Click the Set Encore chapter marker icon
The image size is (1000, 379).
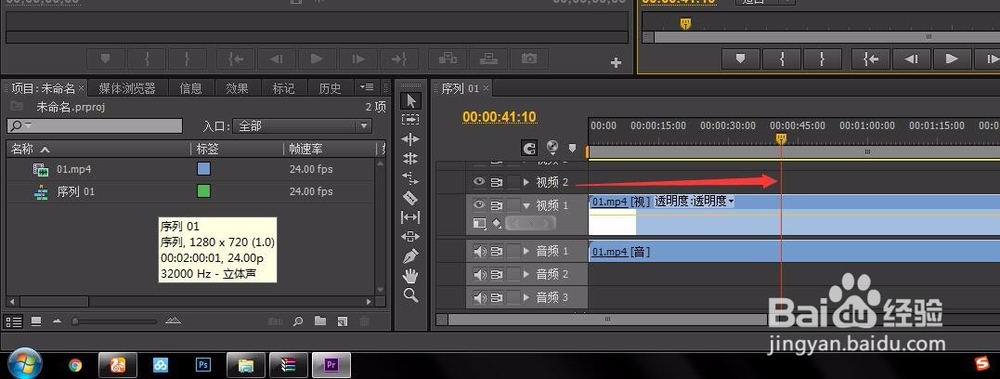pos(553,148)
